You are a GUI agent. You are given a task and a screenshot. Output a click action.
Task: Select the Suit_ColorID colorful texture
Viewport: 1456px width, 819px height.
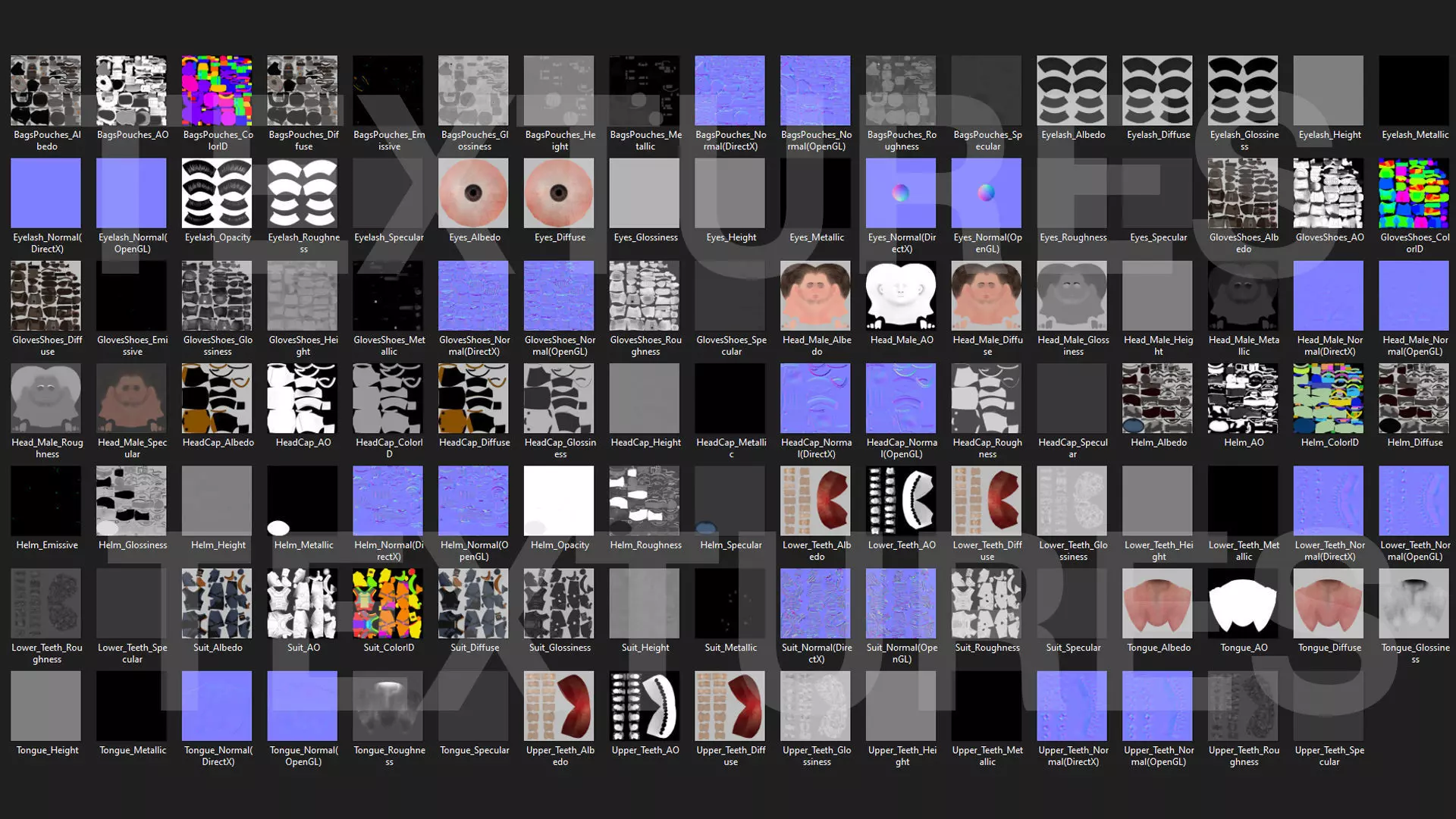tap(388, 604)
